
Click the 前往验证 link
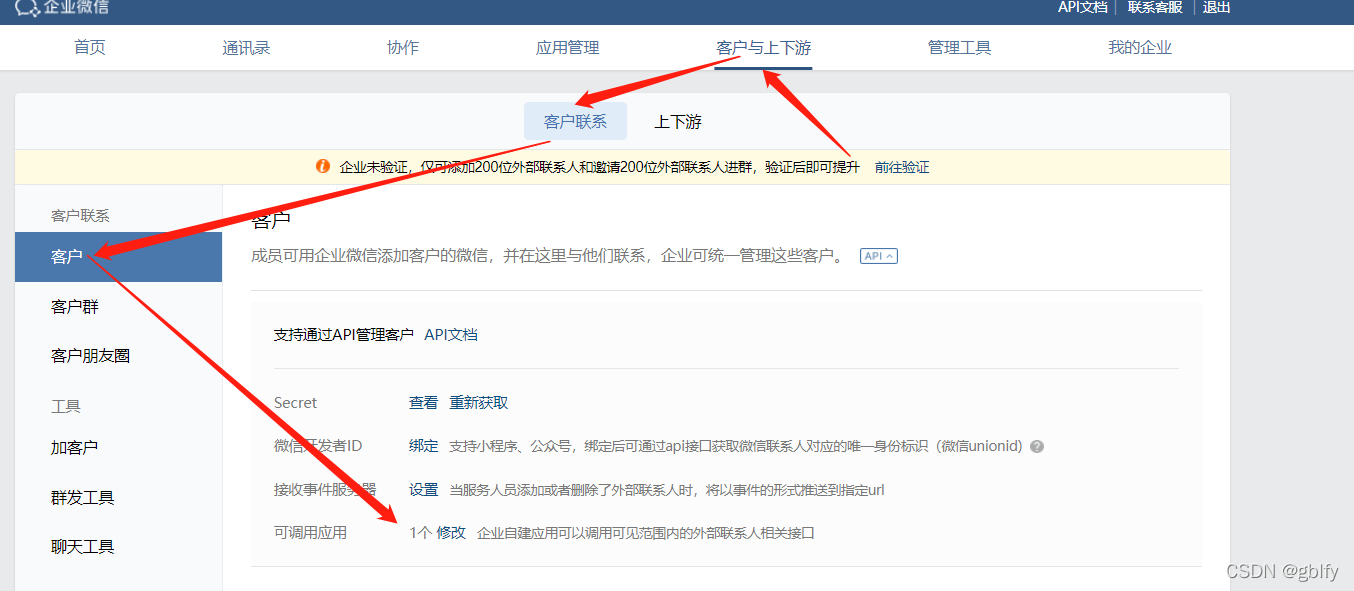(902, 167)
